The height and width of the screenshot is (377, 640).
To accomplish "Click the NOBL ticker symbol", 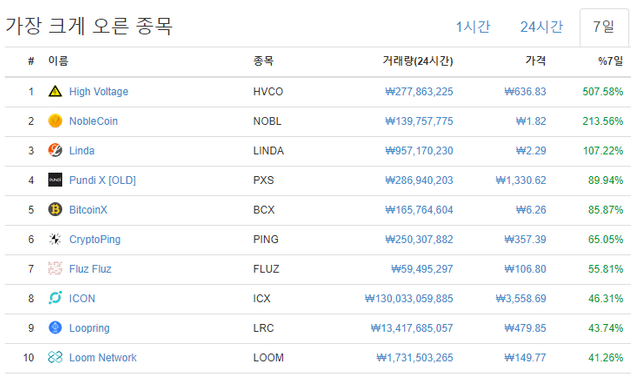I will pos(267,121).
